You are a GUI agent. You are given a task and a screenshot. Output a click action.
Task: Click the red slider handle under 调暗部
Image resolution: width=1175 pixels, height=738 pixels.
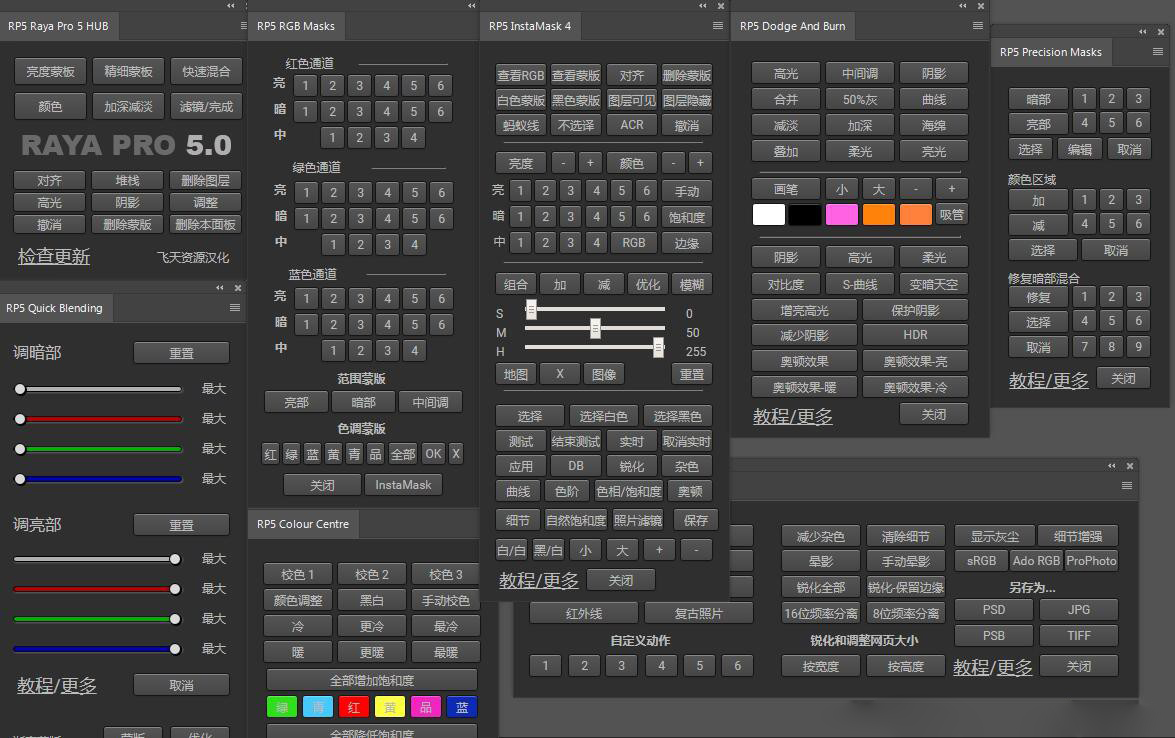pos(20,419)
